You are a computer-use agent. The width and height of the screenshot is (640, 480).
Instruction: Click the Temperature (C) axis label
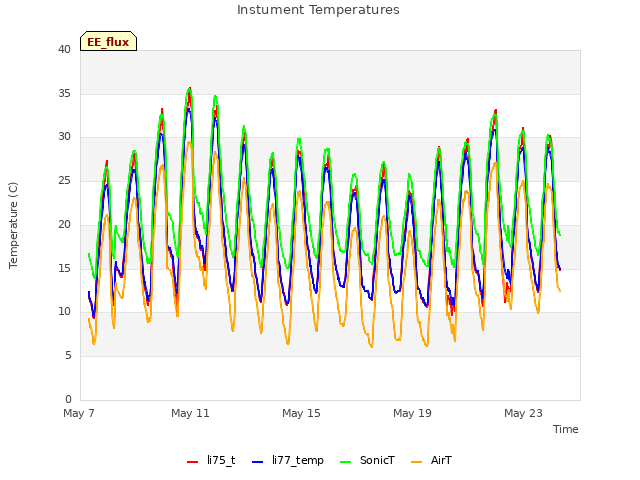coord(13,225)
